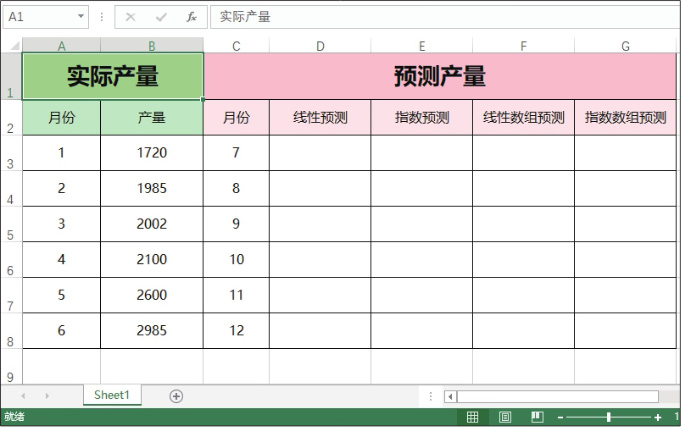This screenshot has height=427, width=681.
Task: Switch to Page Break Preview icon
Action: (x=538, y=417)
